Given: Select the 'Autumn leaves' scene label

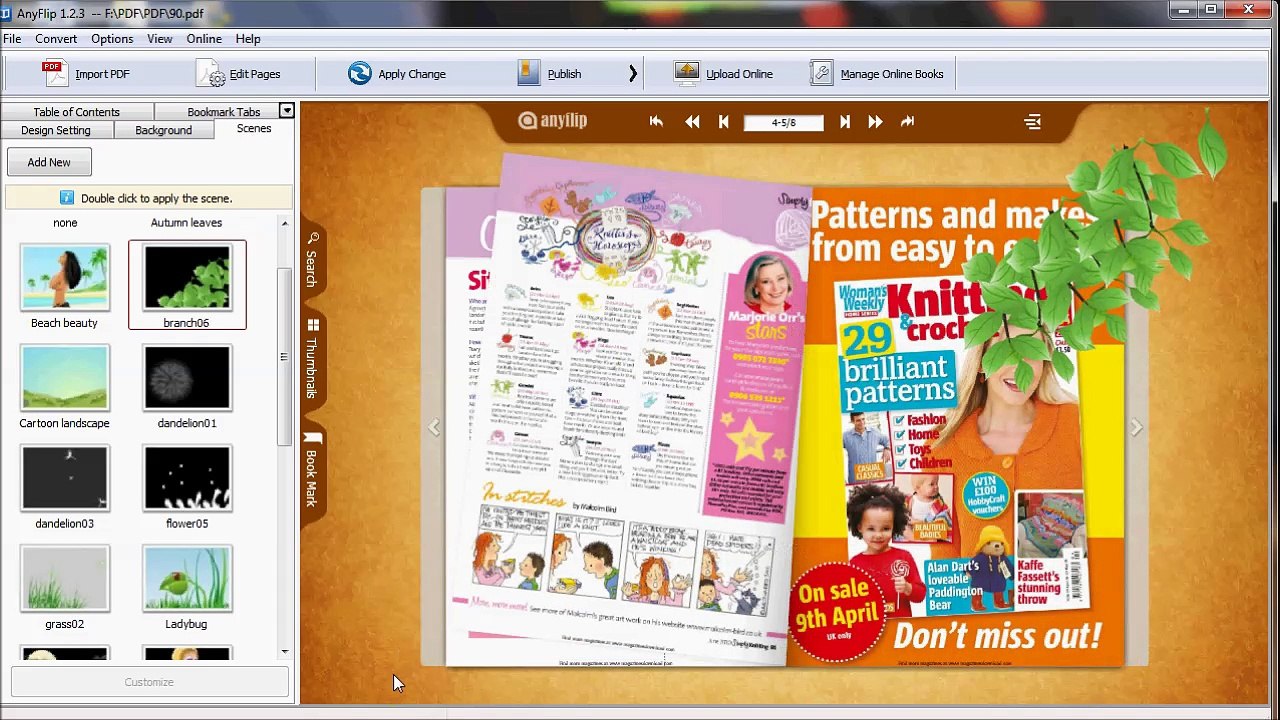Looking at the screenshot, I should coord(186,223).
